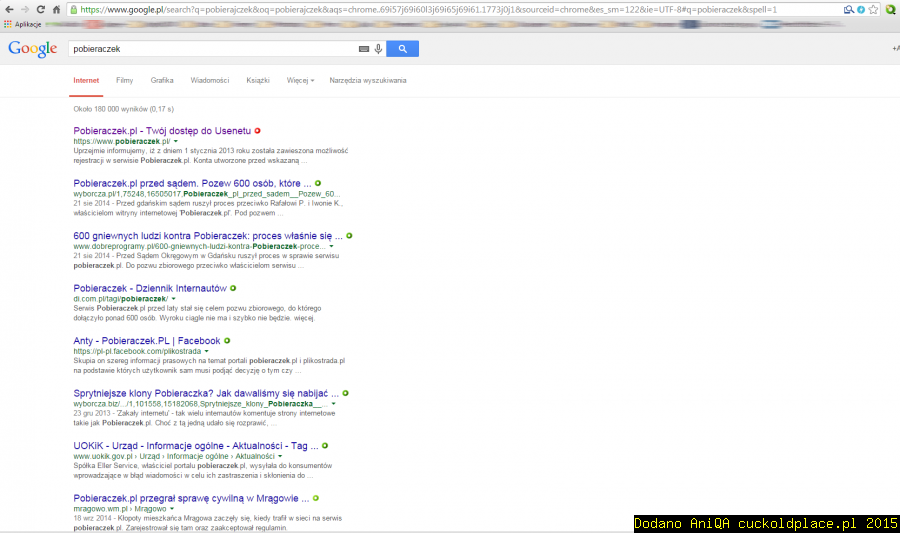
Task: Open dropdown arrow next to di.com.pl/tag/pobieraczek URL
Action: [x=173, y=298]
